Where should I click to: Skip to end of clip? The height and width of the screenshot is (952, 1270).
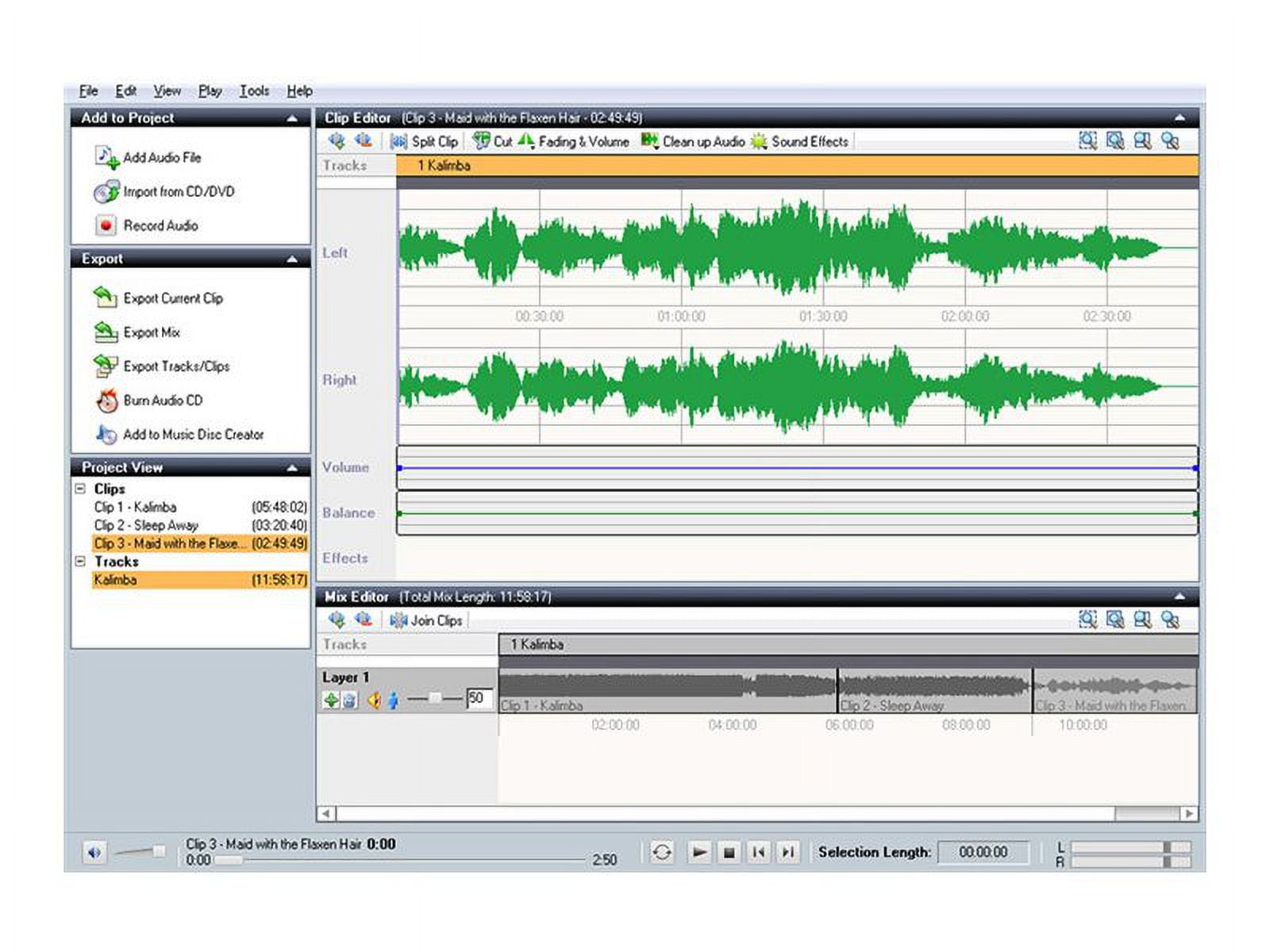(x=787, y=852)
